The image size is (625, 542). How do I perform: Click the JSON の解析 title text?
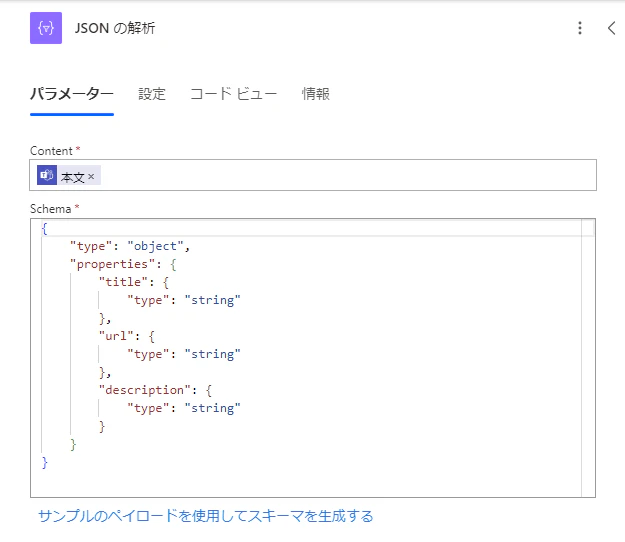115,28
